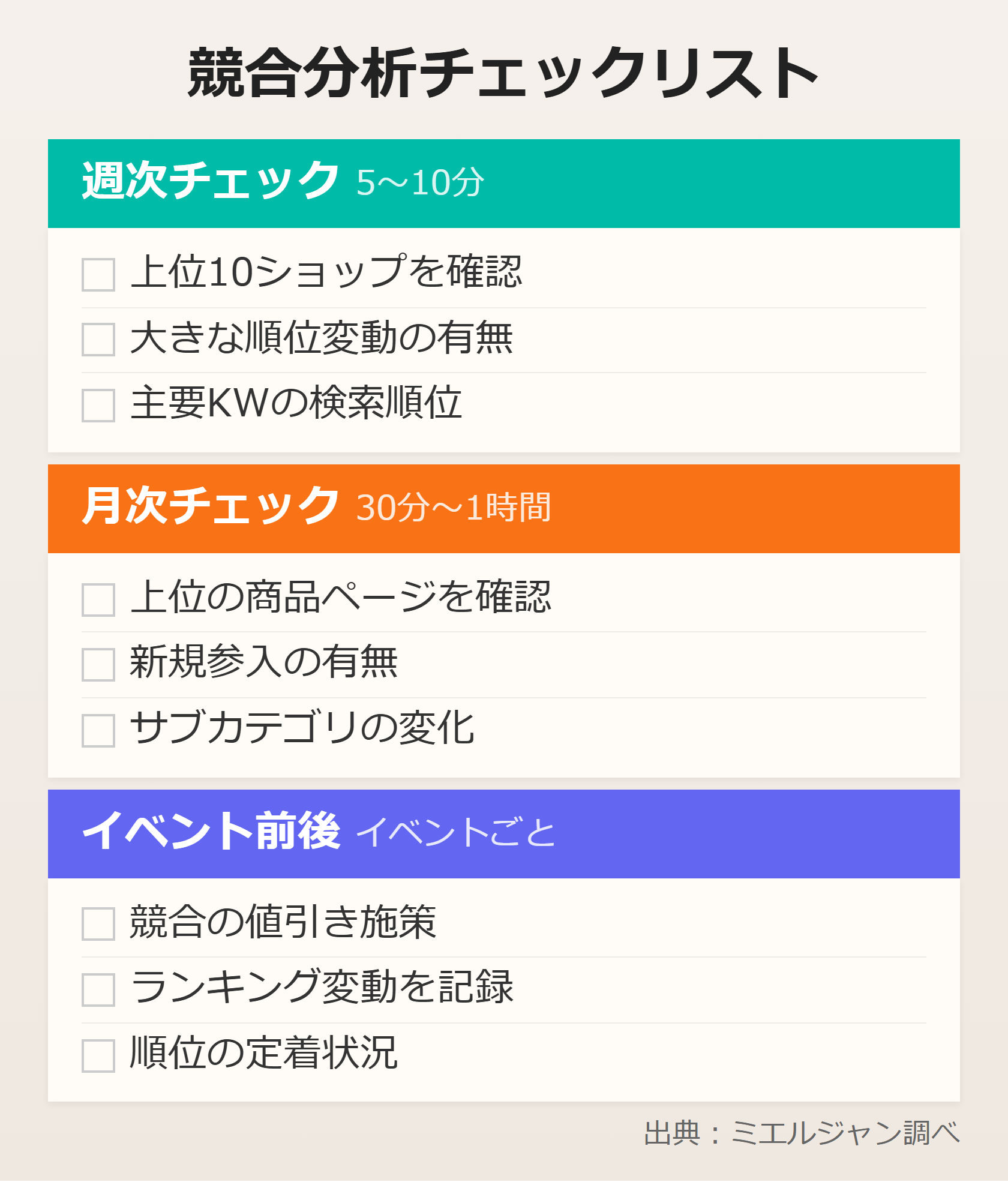Click the イベントごと subtitle text
Screen dimensions: 1008x1182
[x=456, y=833]
